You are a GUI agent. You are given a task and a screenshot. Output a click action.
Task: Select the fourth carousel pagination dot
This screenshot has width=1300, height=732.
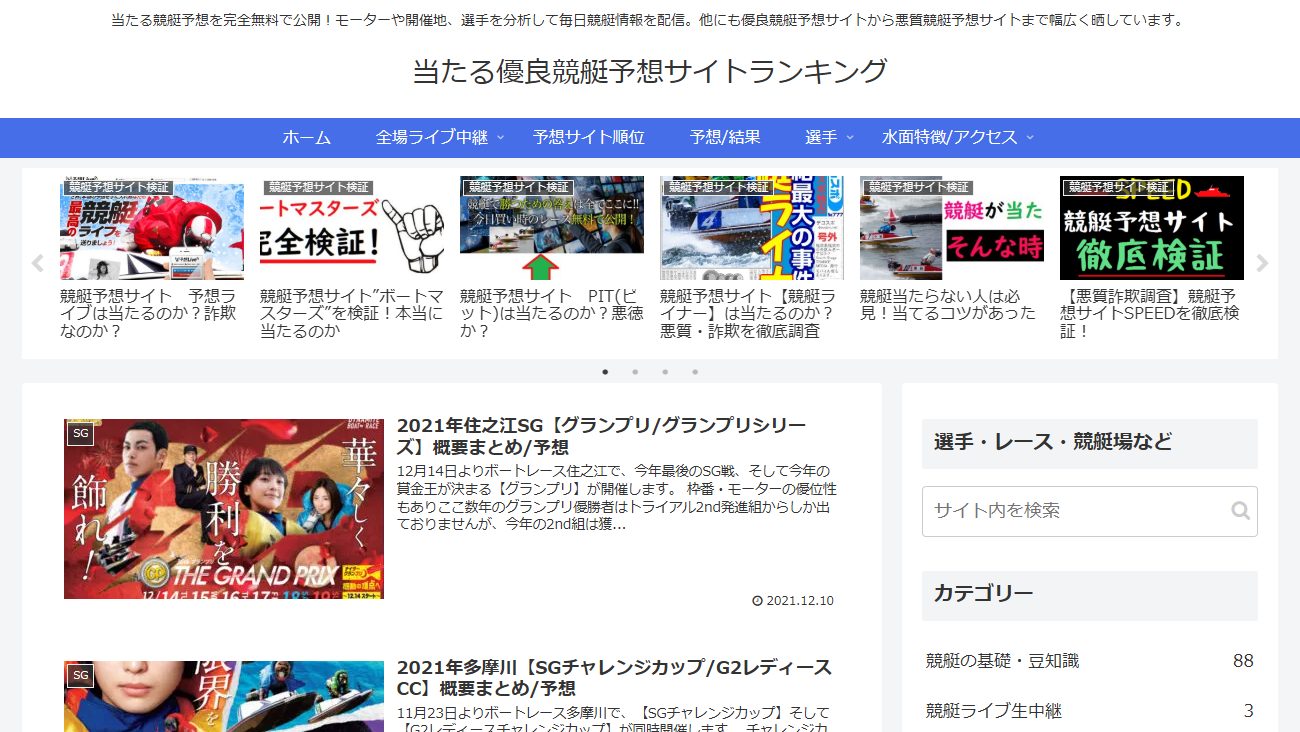pyautogui.click(x=695, y=372)
